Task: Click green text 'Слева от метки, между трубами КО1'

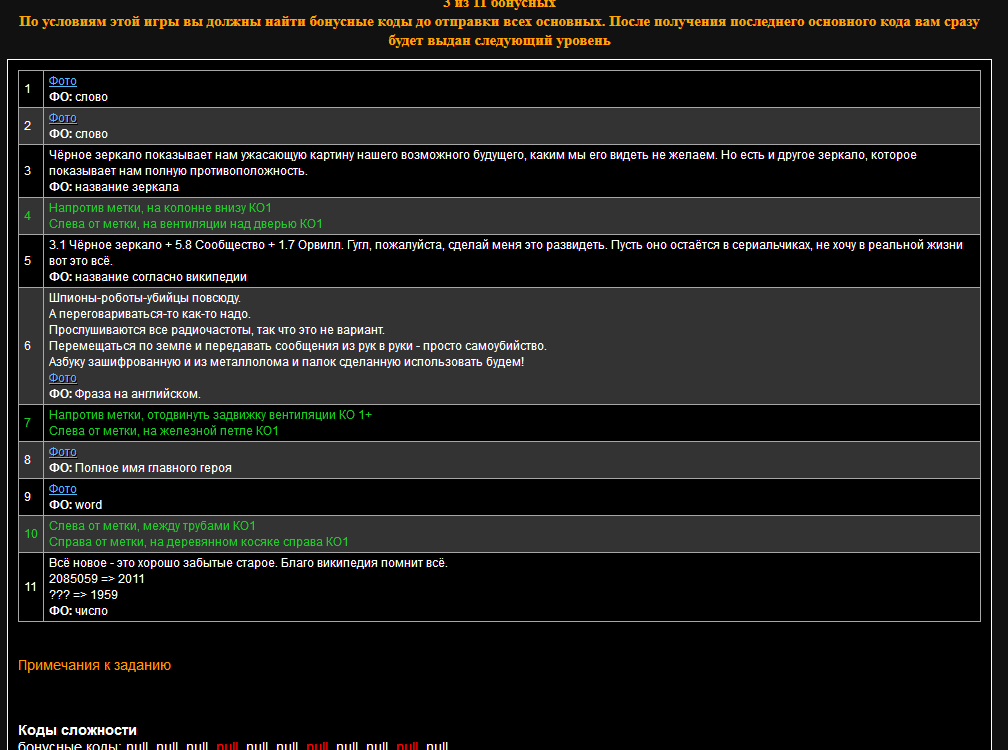Action: point(152,526)
